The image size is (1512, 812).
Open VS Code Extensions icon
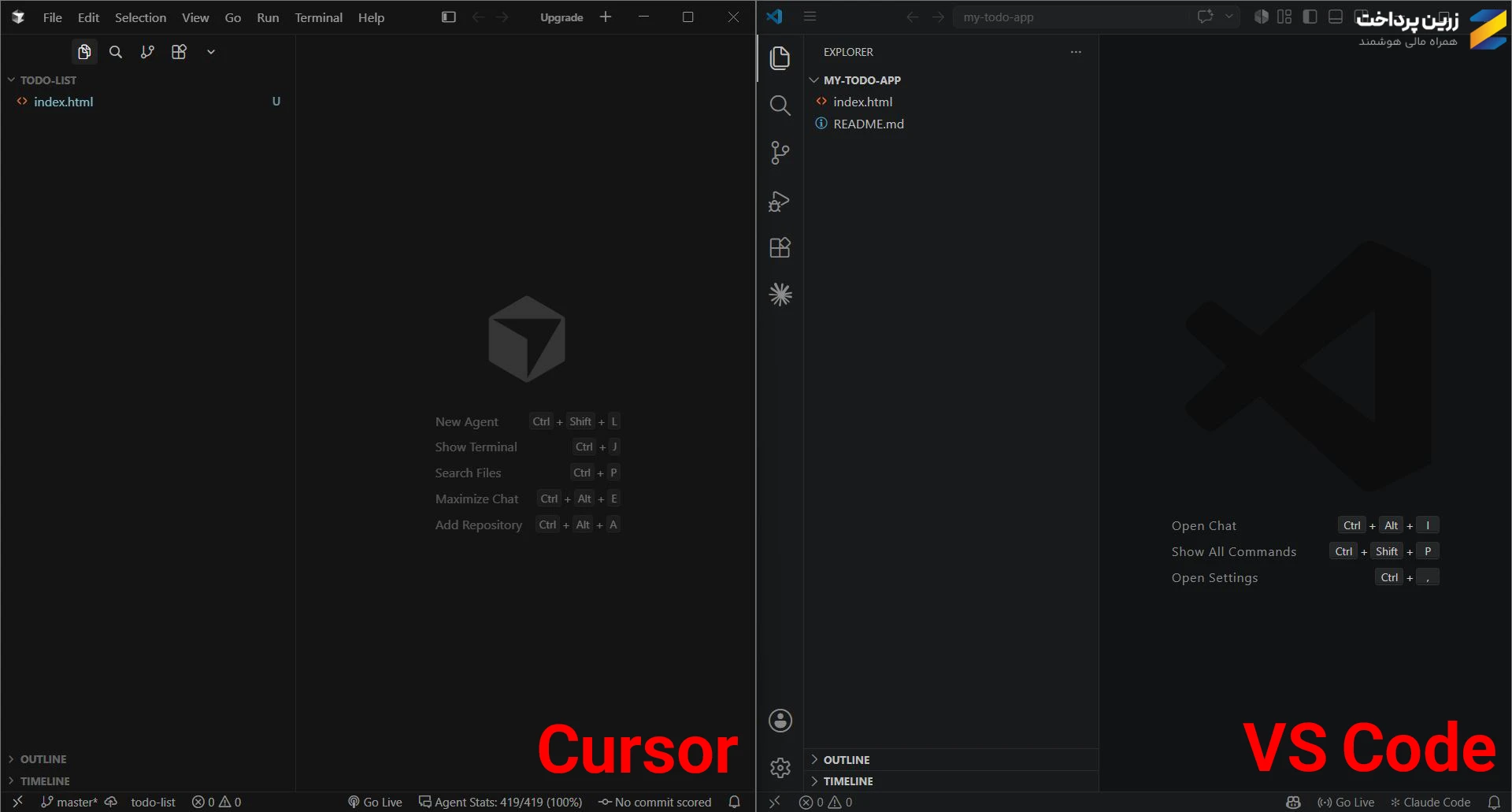point(780,248)
